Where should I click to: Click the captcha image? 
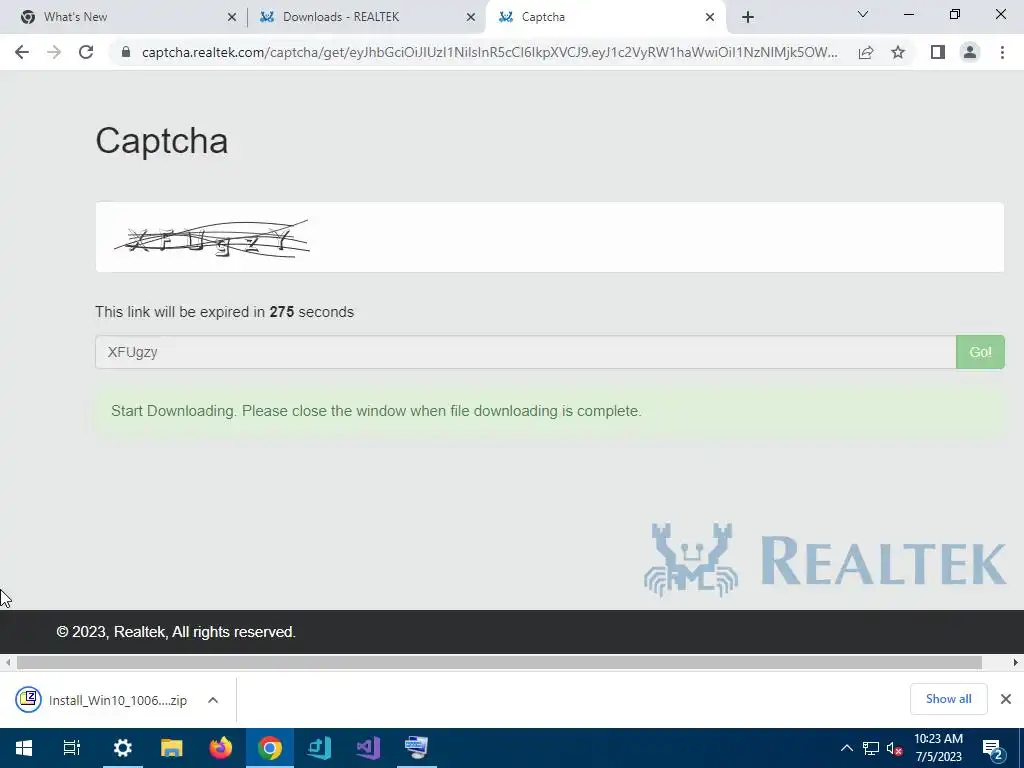(212, 238)
